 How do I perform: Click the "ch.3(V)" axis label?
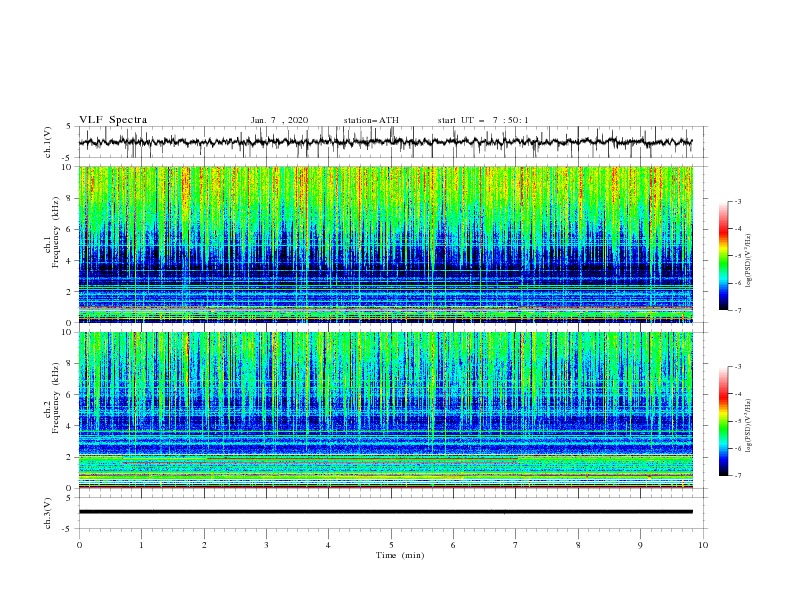48,513
